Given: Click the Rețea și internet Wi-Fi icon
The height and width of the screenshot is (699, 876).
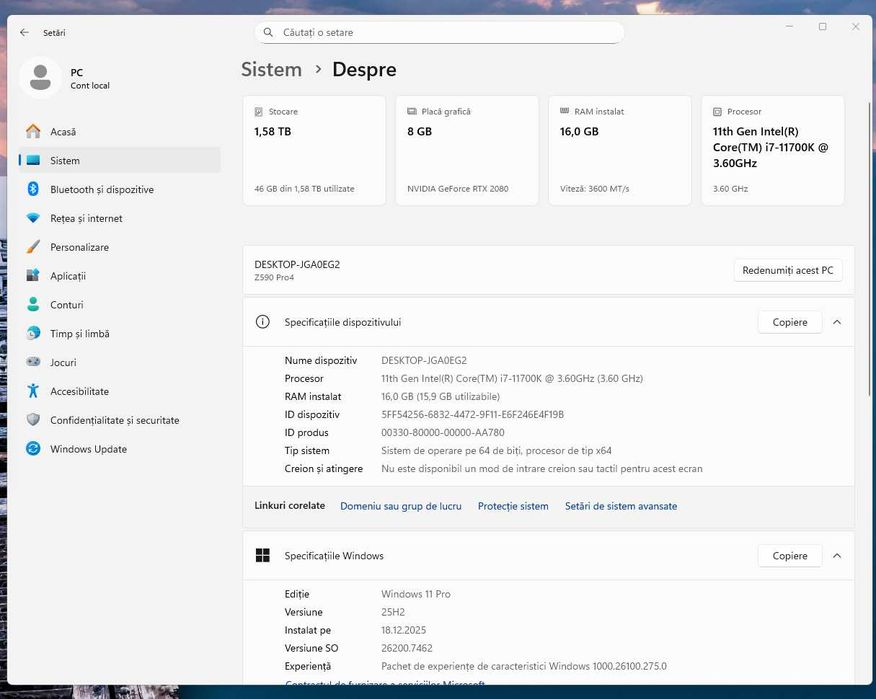Looking at the screenshot, I should (x=33, y=218).
